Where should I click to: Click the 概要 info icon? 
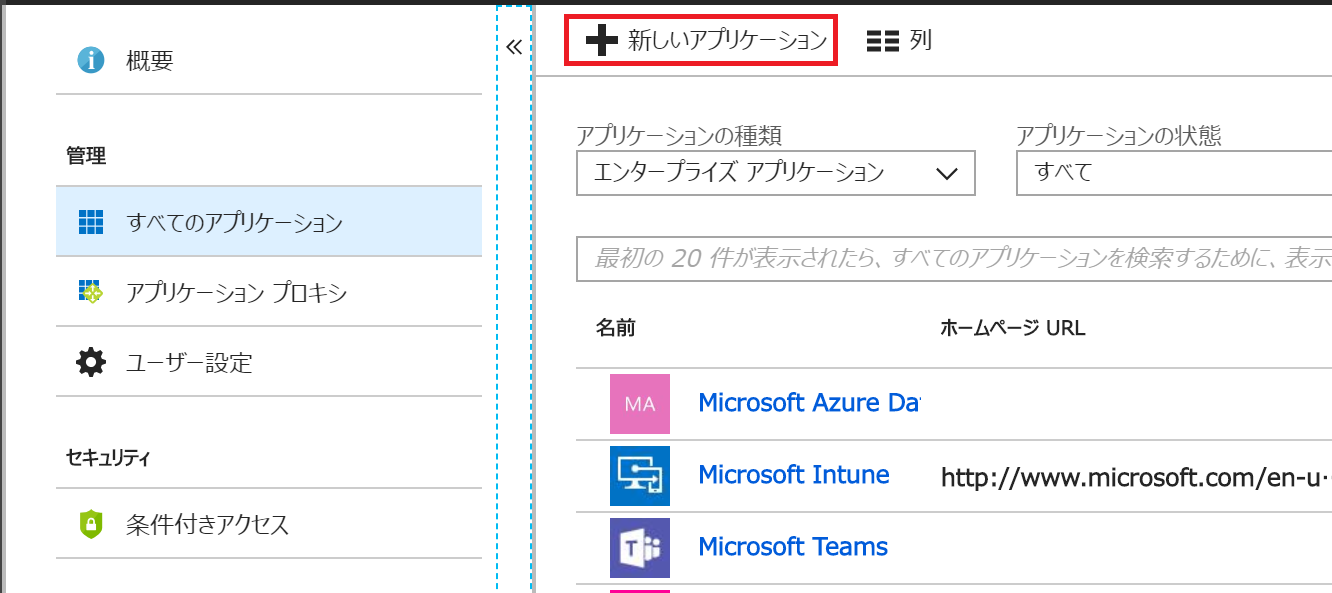[x=91, y=61]
